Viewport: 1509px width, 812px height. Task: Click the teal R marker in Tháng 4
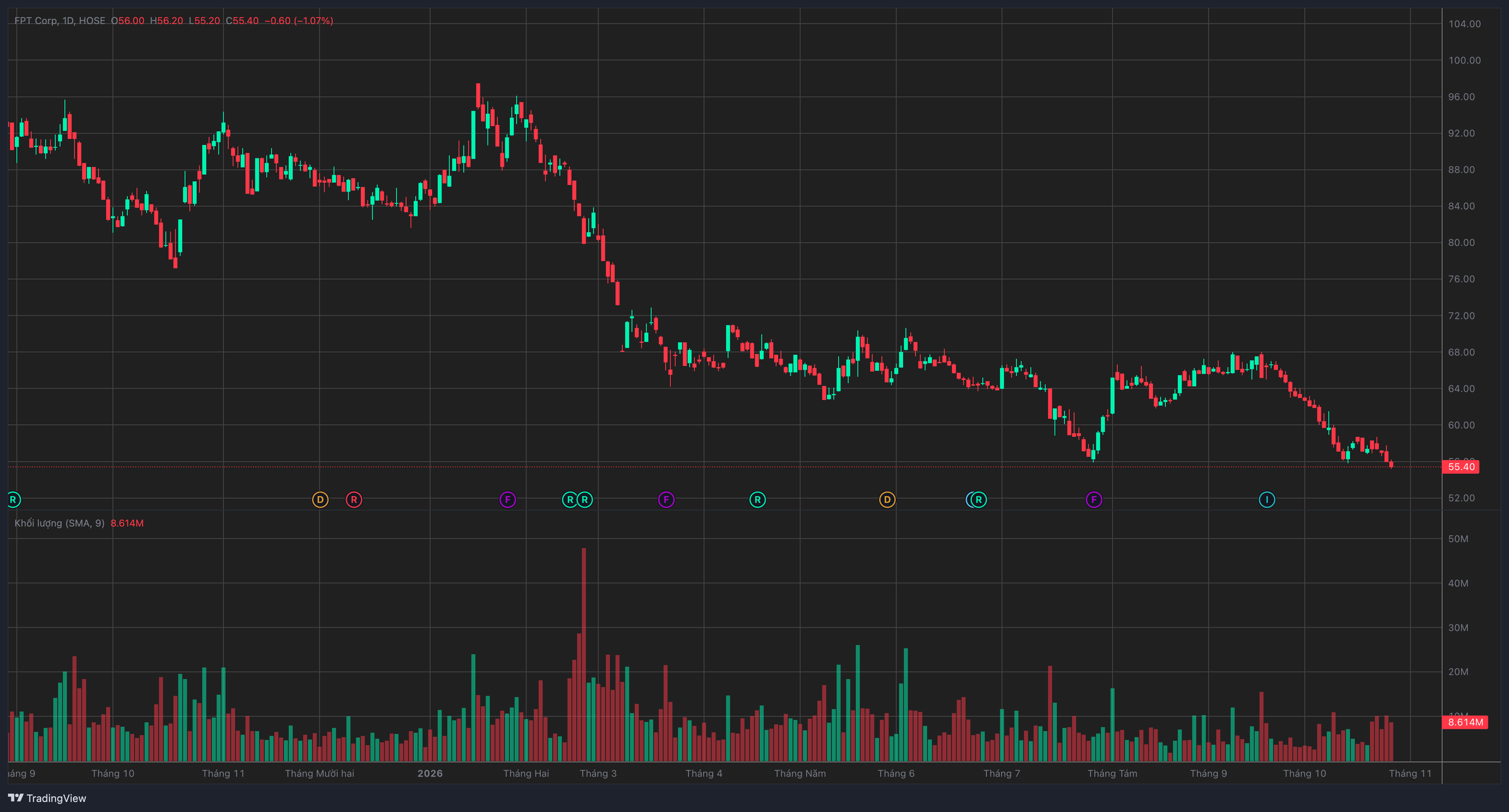pyautogui.click(x=757, y=500)
